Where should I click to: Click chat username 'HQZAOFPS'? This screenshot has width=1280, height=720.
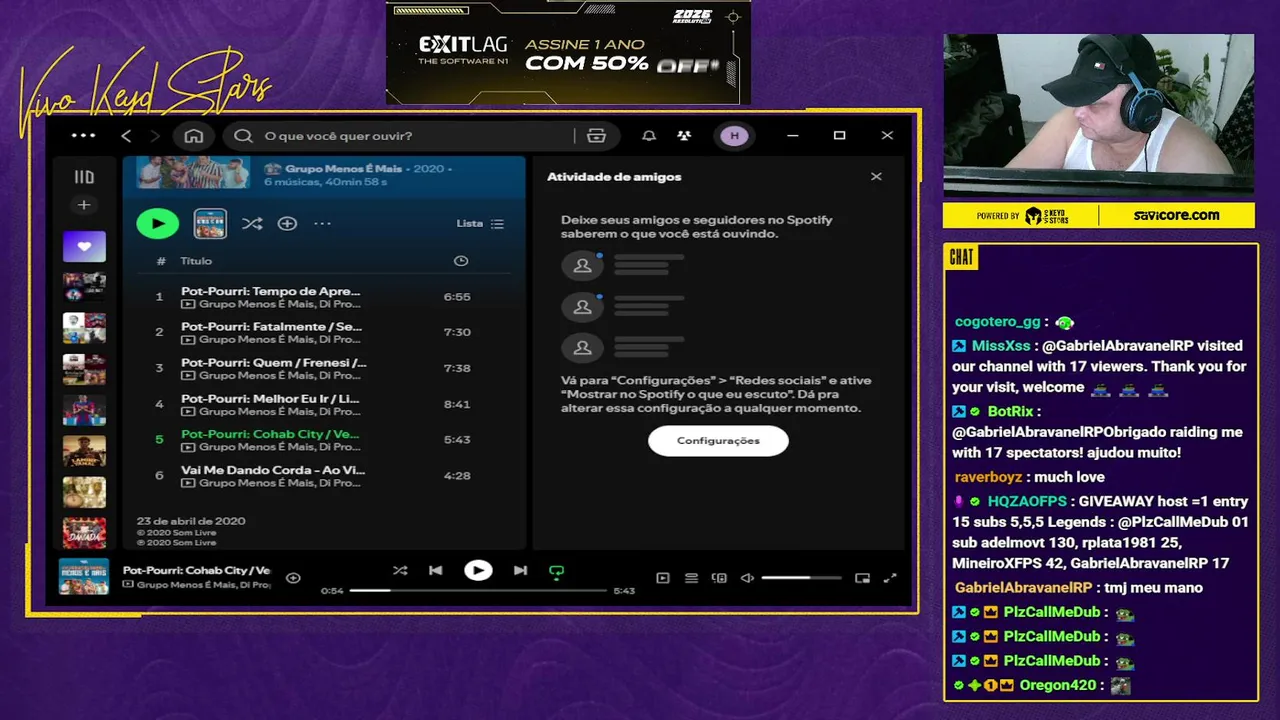[1027, 501]
